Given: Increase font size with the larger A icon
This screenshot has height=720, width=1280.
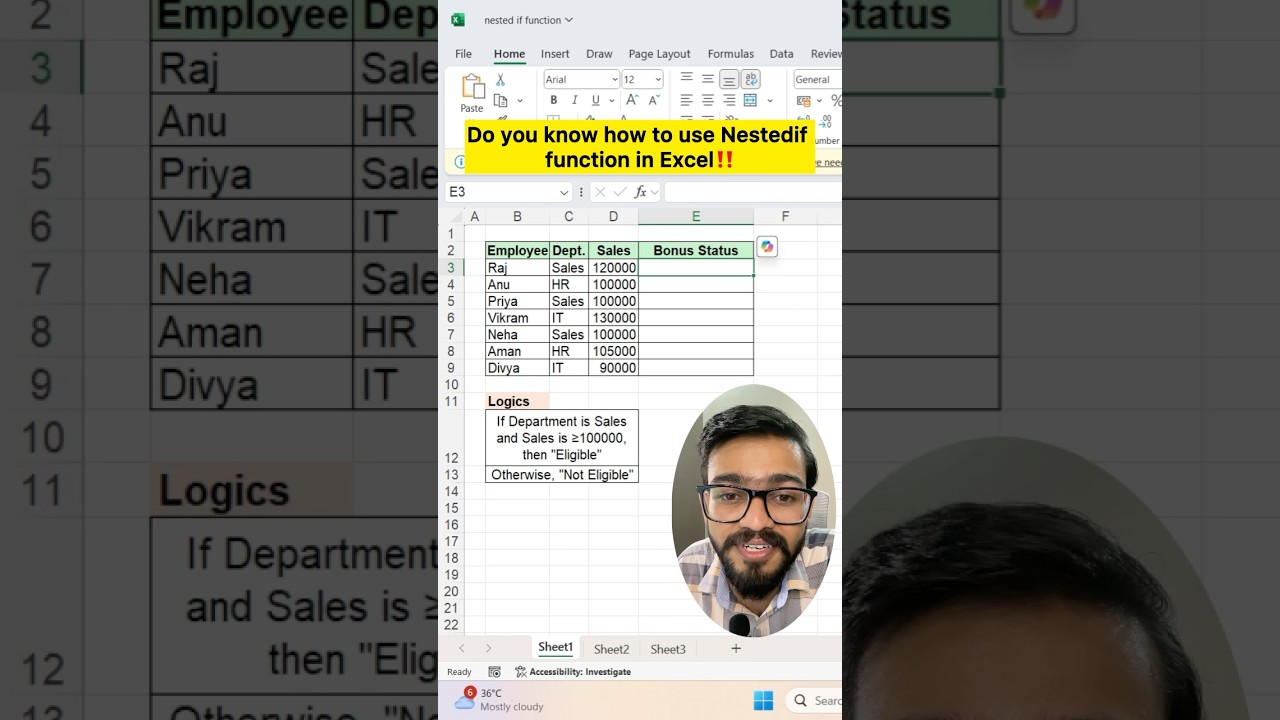Looking at the screenshot, I should (x=632, y=100).
